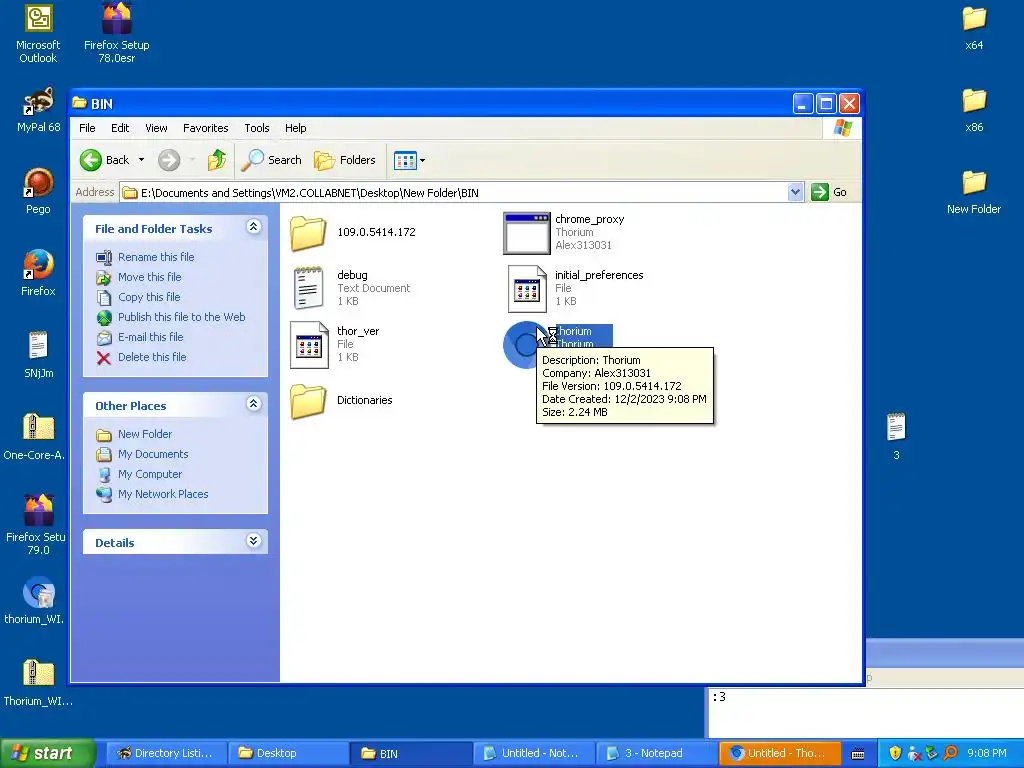Viewport: 1024px width, 768px height.
Task: Click Move this file link
Action: tap(150, 277)
